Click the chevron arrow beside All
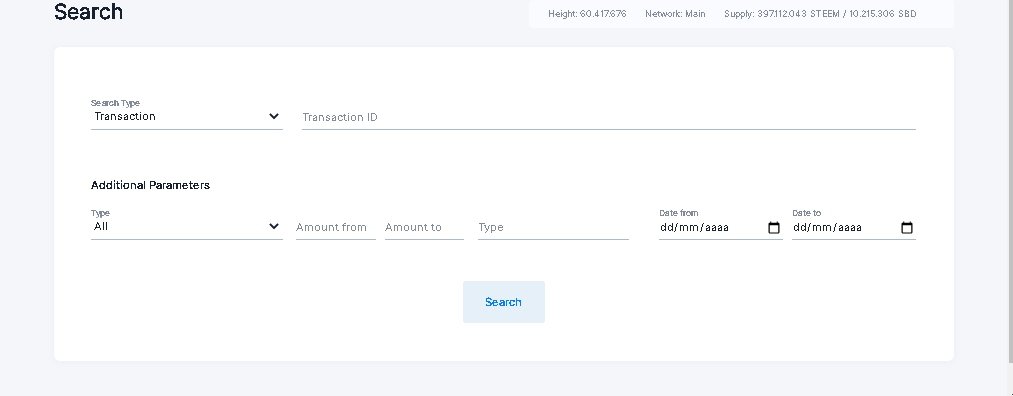The height and width of the screenshot is (396, 1013). (274, 227)
